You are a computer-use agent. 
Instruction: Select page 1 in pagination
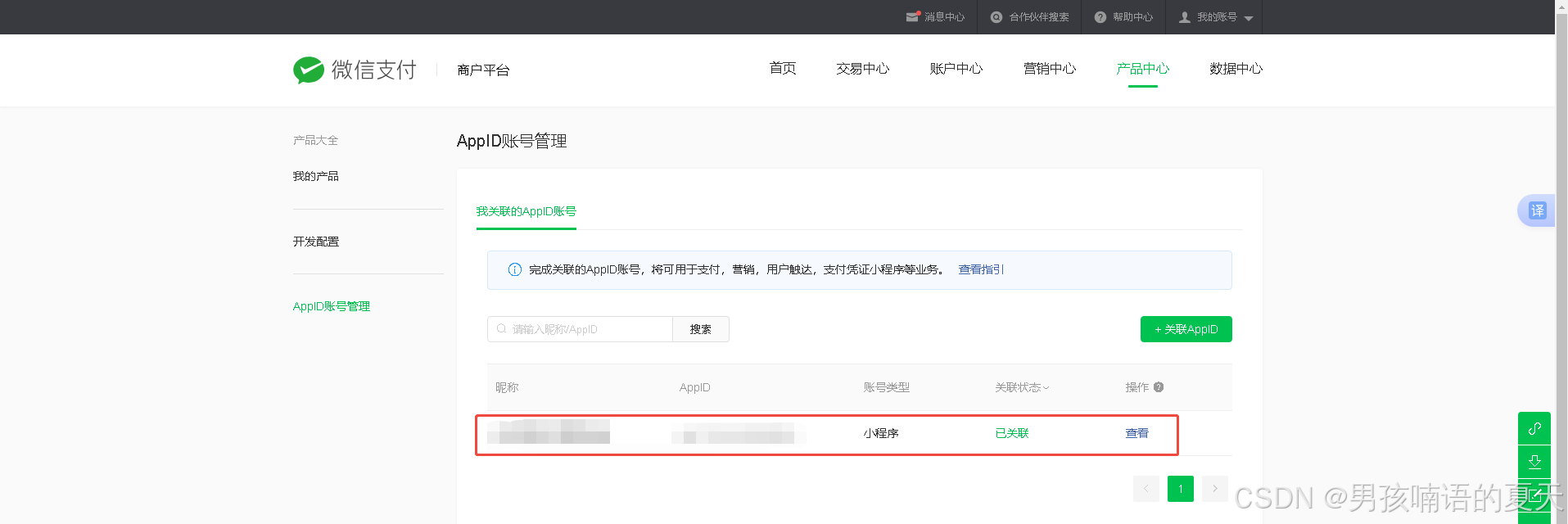coord(1181,489)
